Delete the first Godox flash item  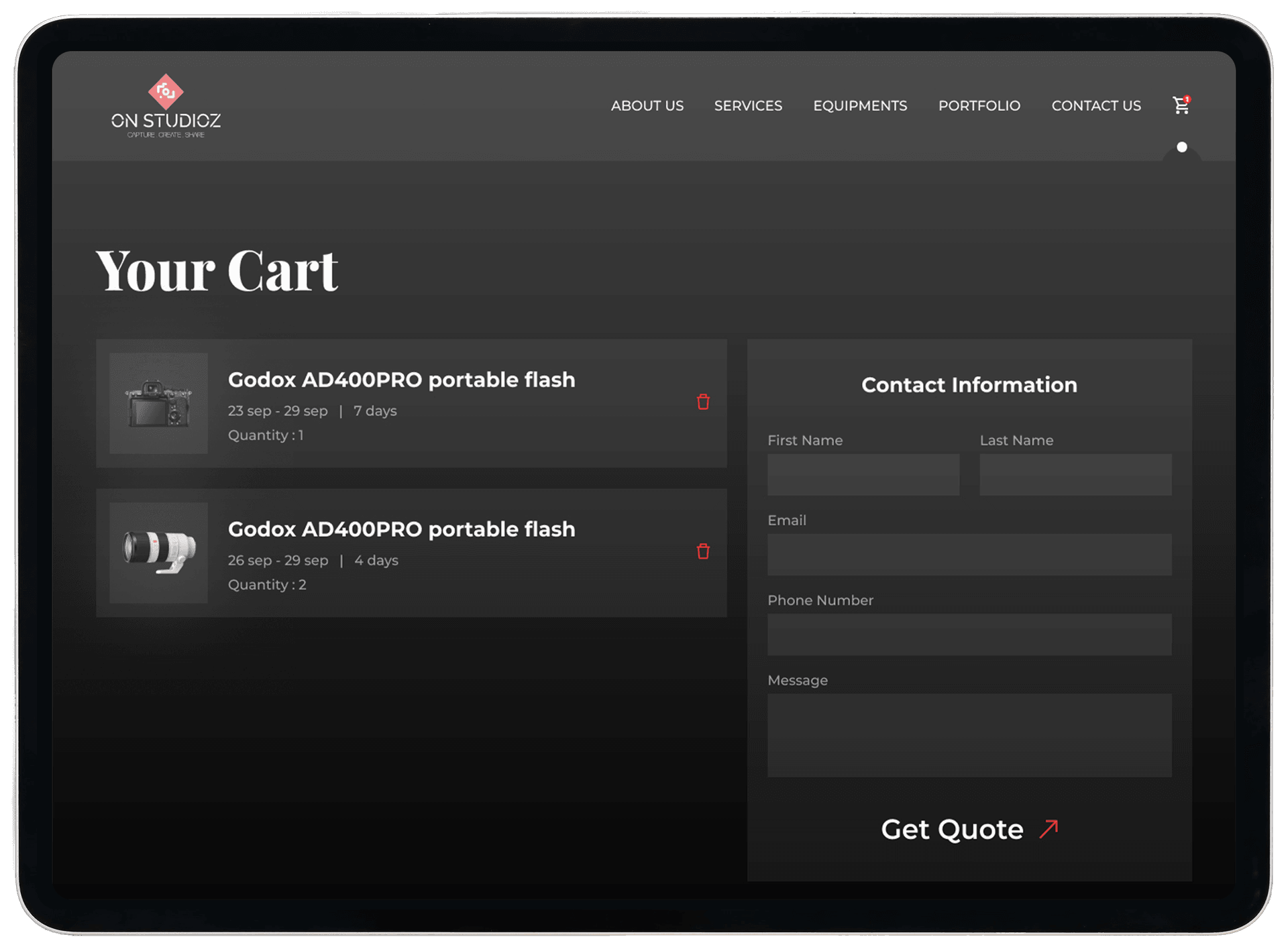click(x=702, y=402)
